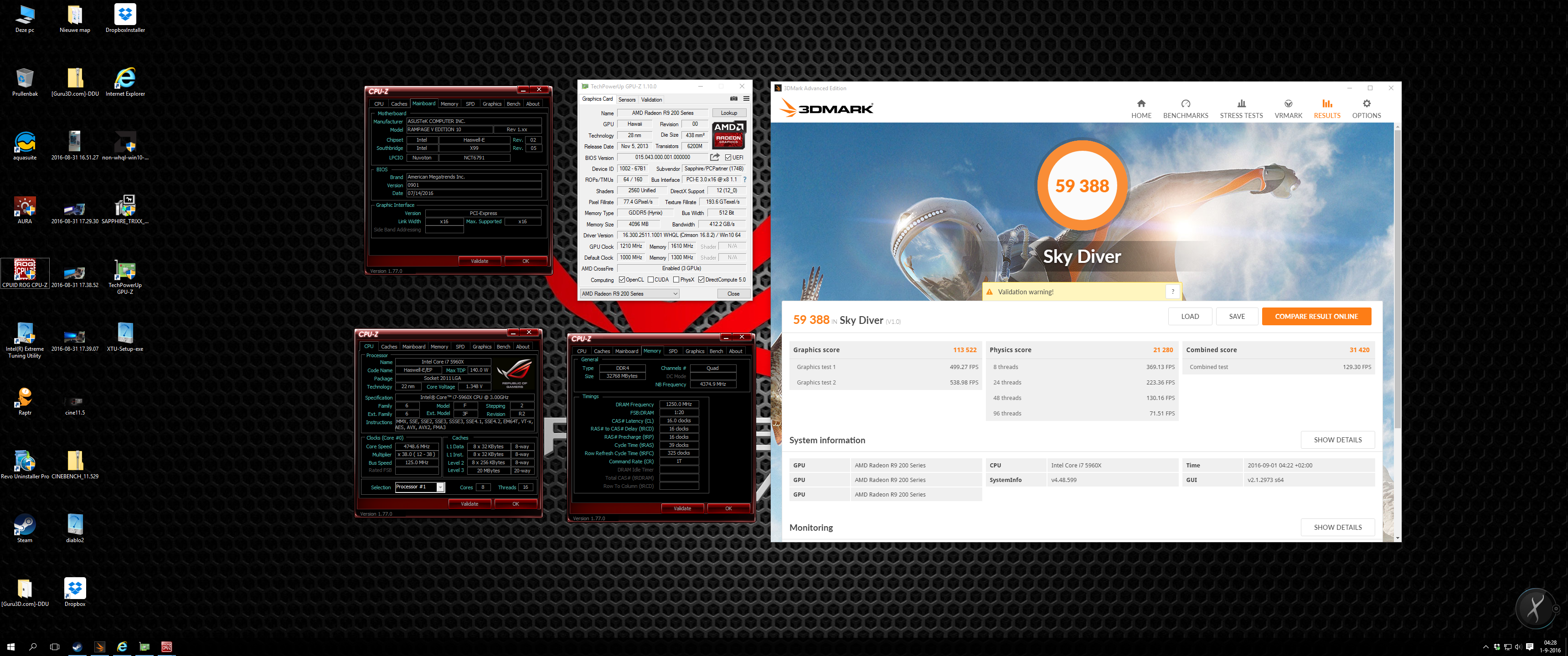1568x656 pixels.
Task: Open TechPowerUp GPU-Z desktop shortcut
Action: (x=125, y=277)
